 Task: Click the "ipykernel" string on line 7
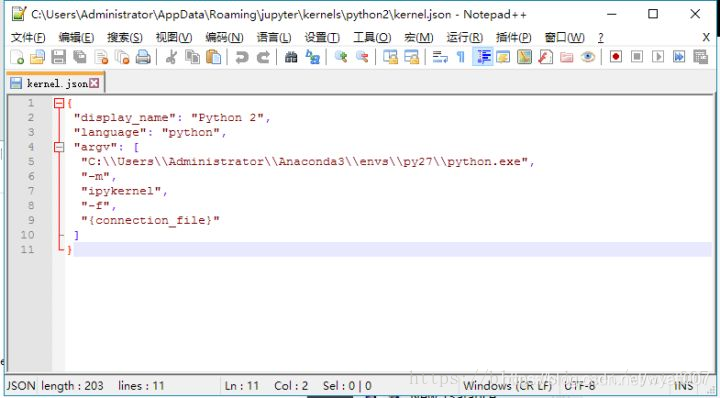(x=121, y=191)
